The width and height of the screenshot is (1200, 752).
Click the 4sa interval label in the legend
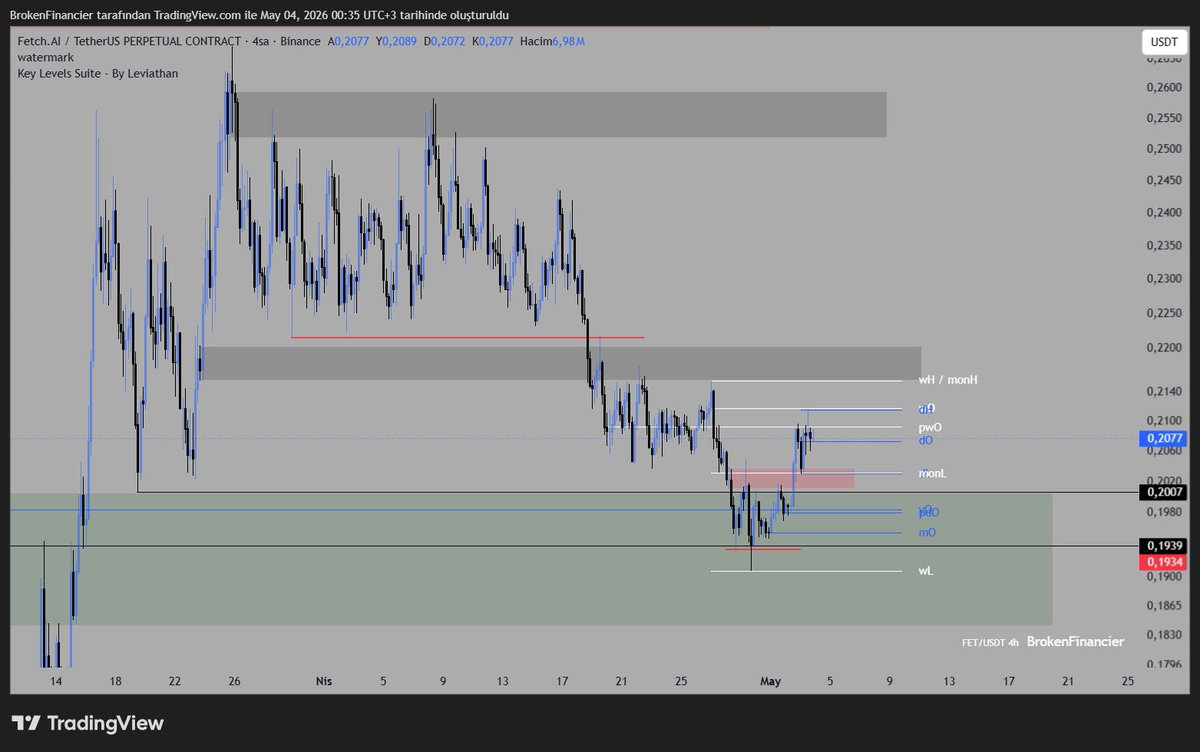[262, 41]
